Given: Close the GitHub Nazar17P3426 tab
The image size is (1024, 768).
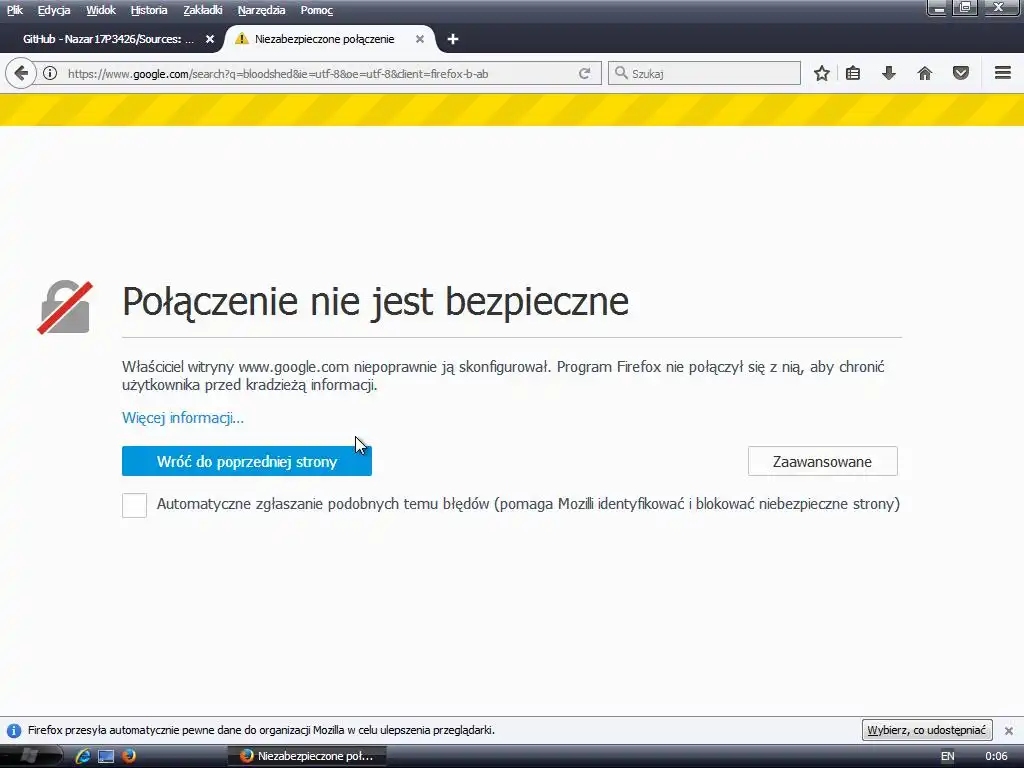Looking at the screenshot, I should tap(210, 39).
